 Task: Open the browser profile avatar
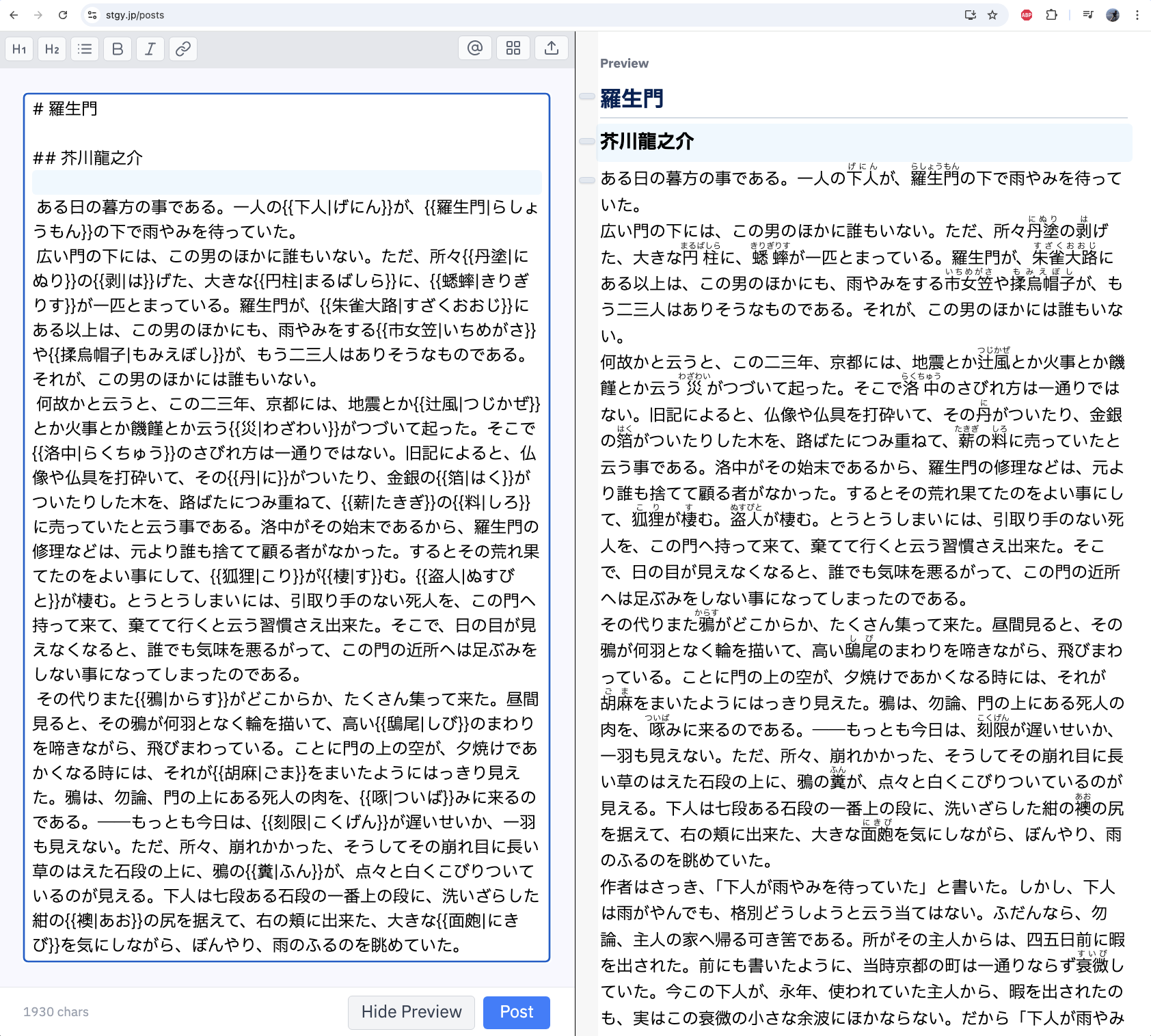click(1113, 15)
